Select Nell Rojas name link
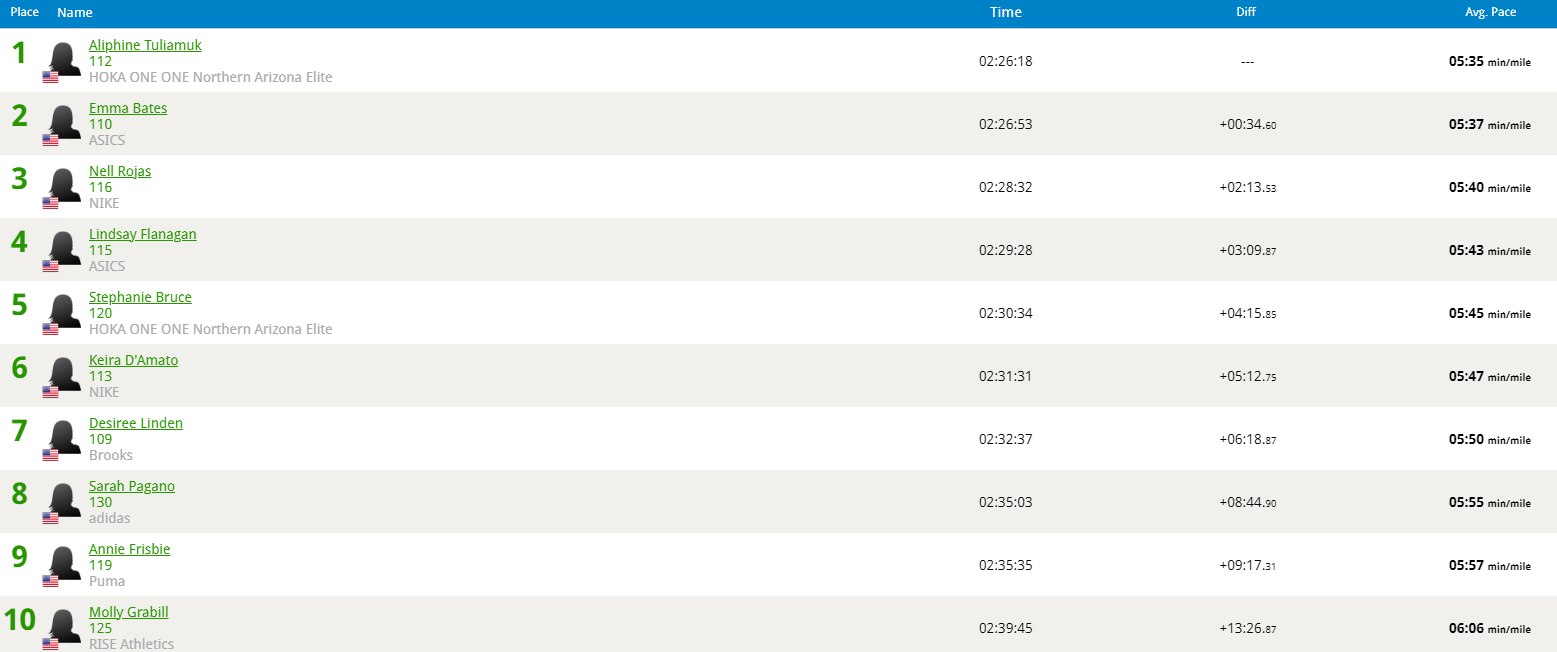The height and width of the screenshot is (652, 1557). click(120, 171)
